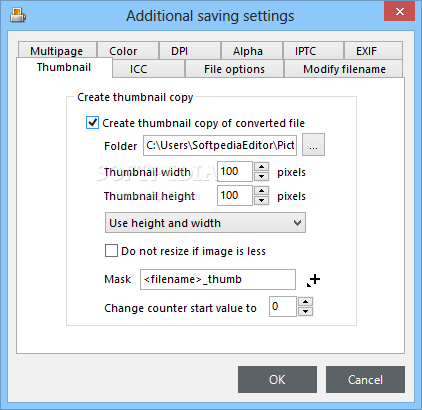The width and height of the screenshot is (422, 410).
Task: Decrease Thumbnail width with down arrow
Action: tap(262, 176)
